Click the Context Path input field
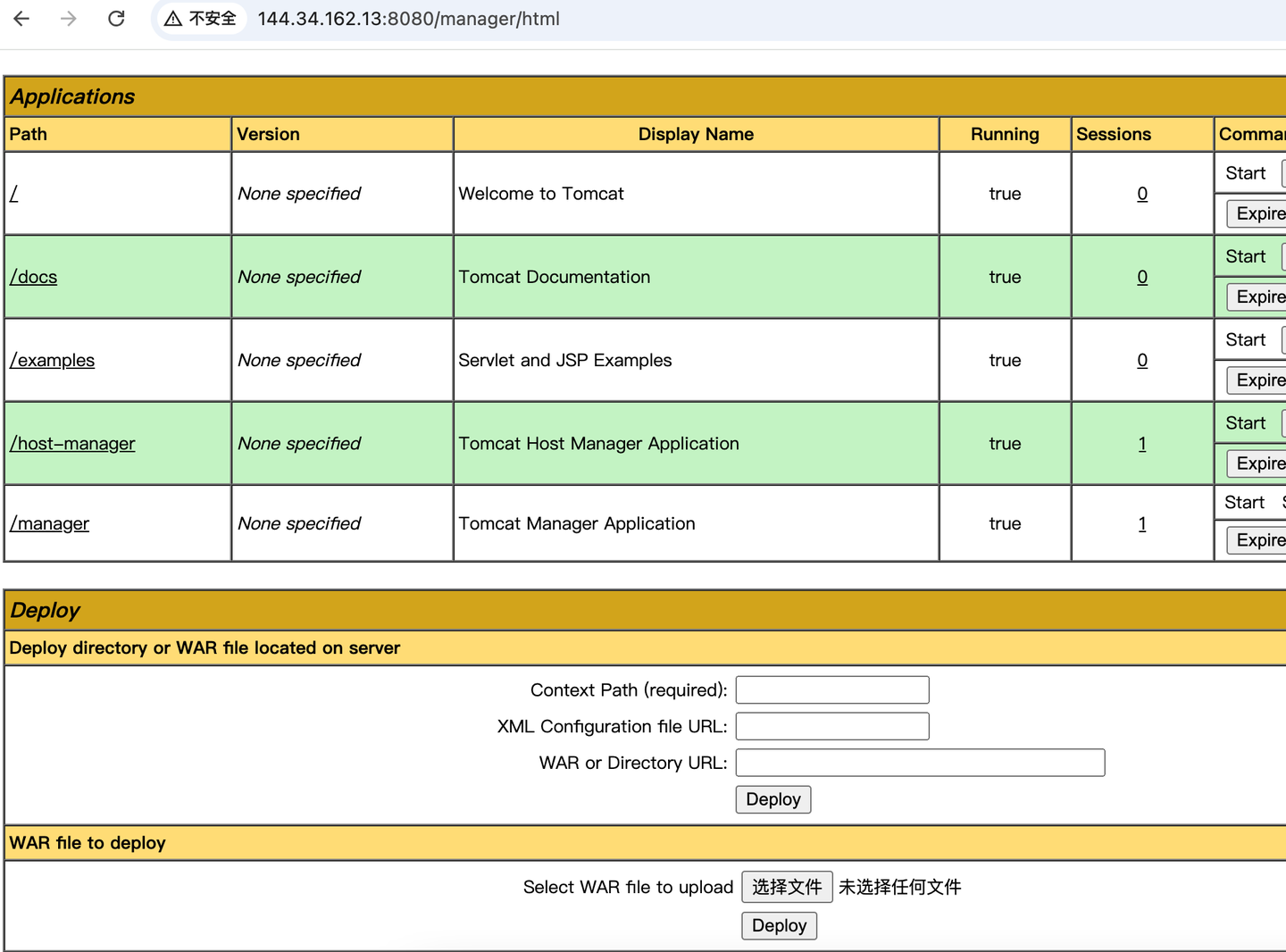The height and width of the screenshot is (952, 1286). tap(832, 690)
